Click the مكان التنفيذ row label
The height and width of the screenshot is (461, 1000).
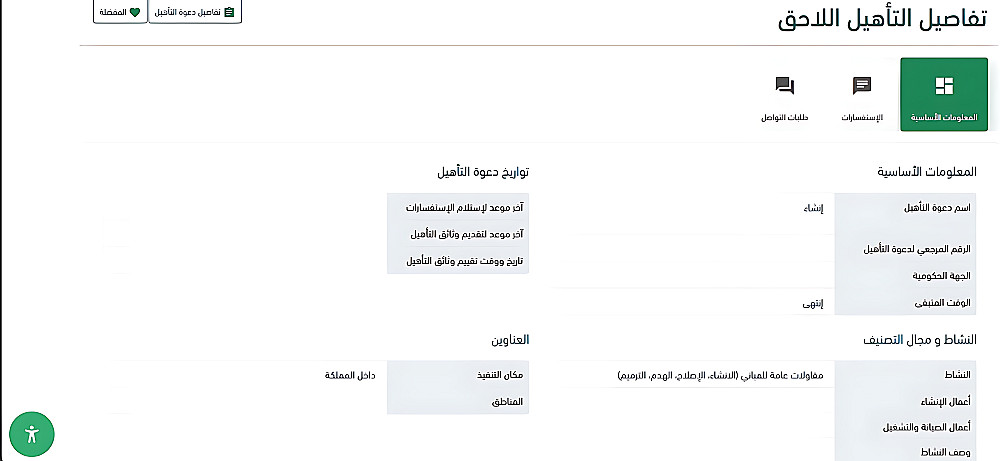500,375
